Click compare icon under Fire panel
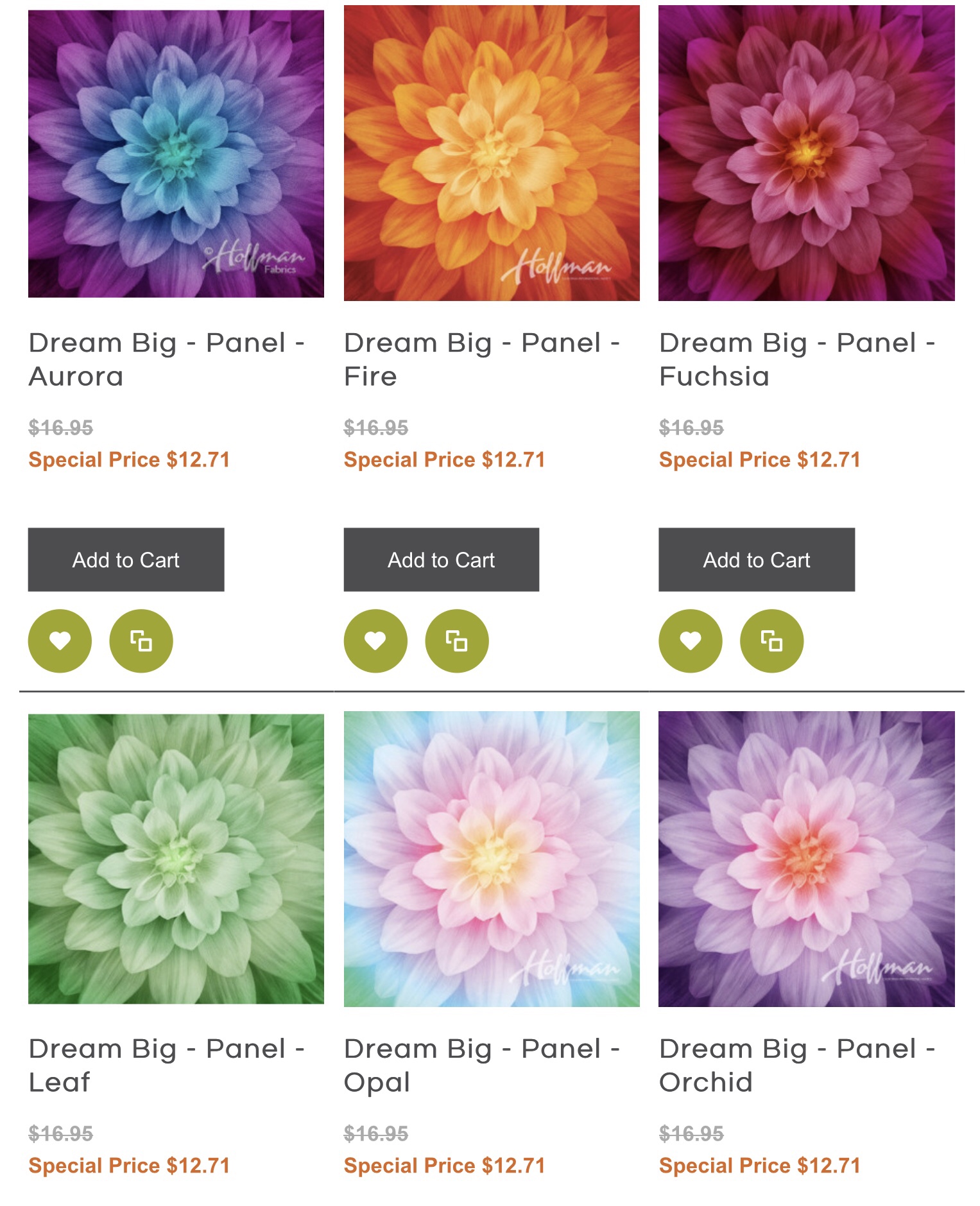The image size is (980, 1206). tap(457, 641)
